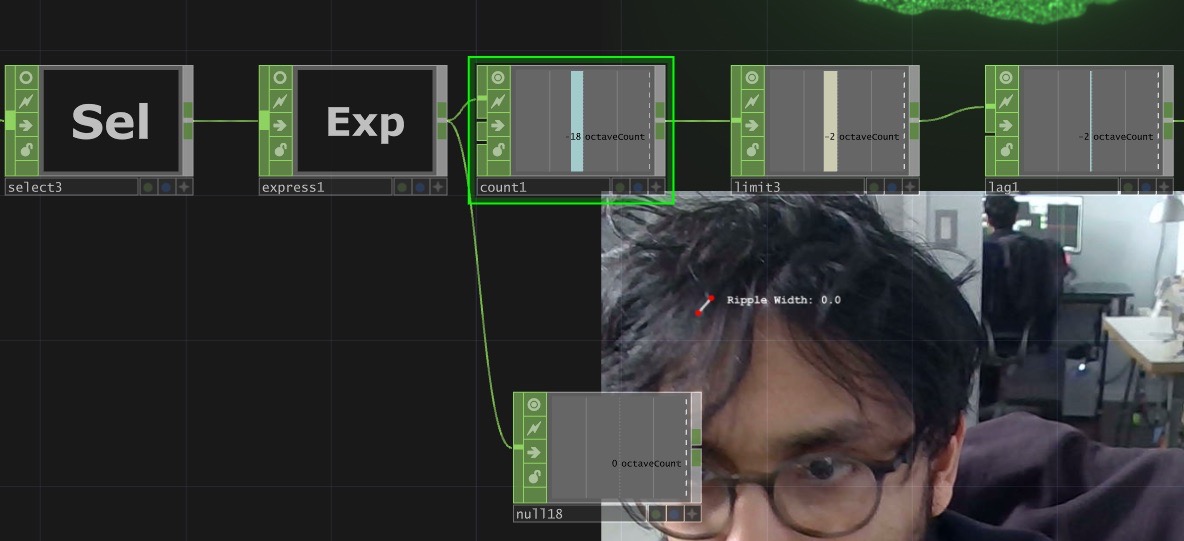Click the output connector of limit3

[x=914, y=120]
